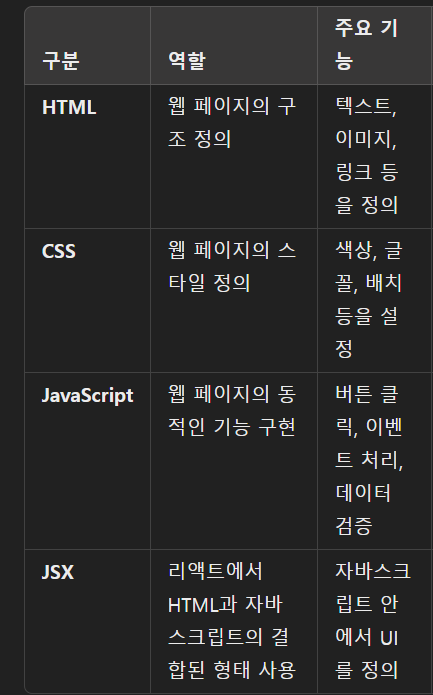Click the cell '웹 페이지의 동적인 기능 구현'
Screen dimensions: 433x695
point(232,411)
